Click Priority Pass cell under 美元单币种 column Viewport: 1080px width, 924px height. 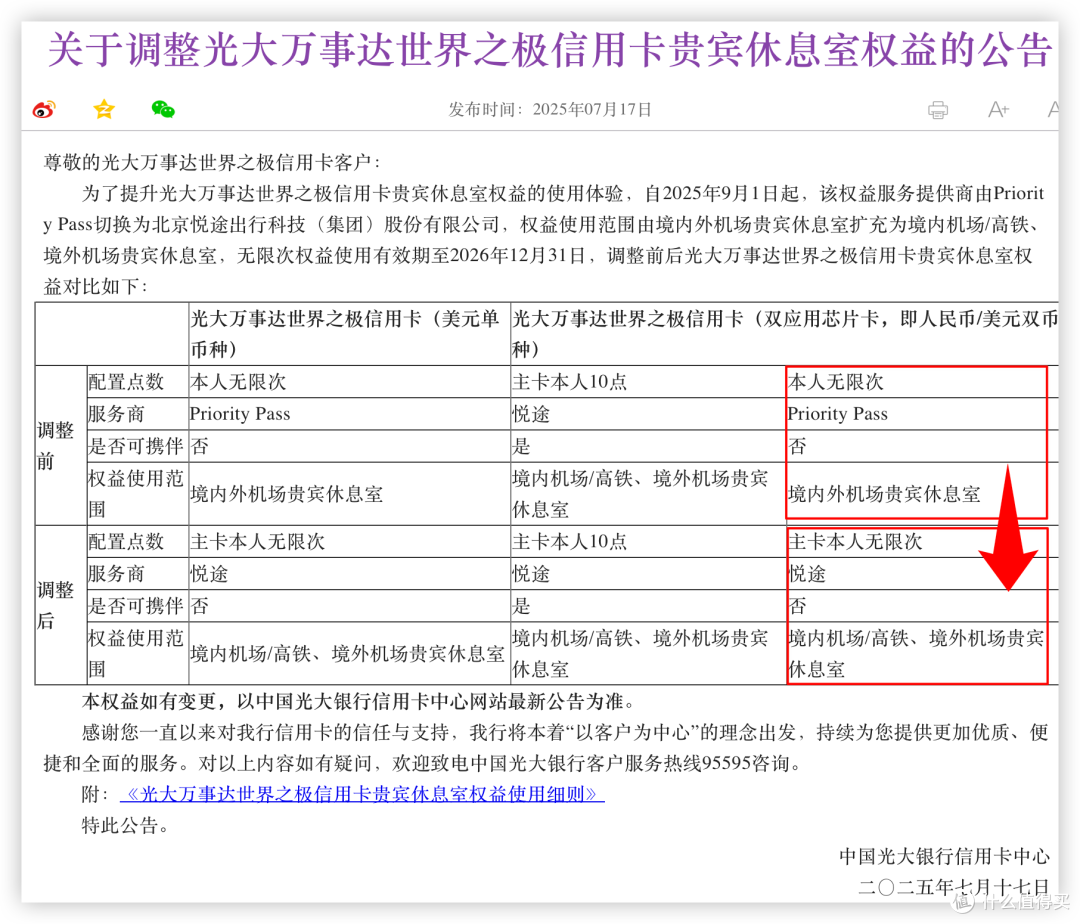point(349,414)
